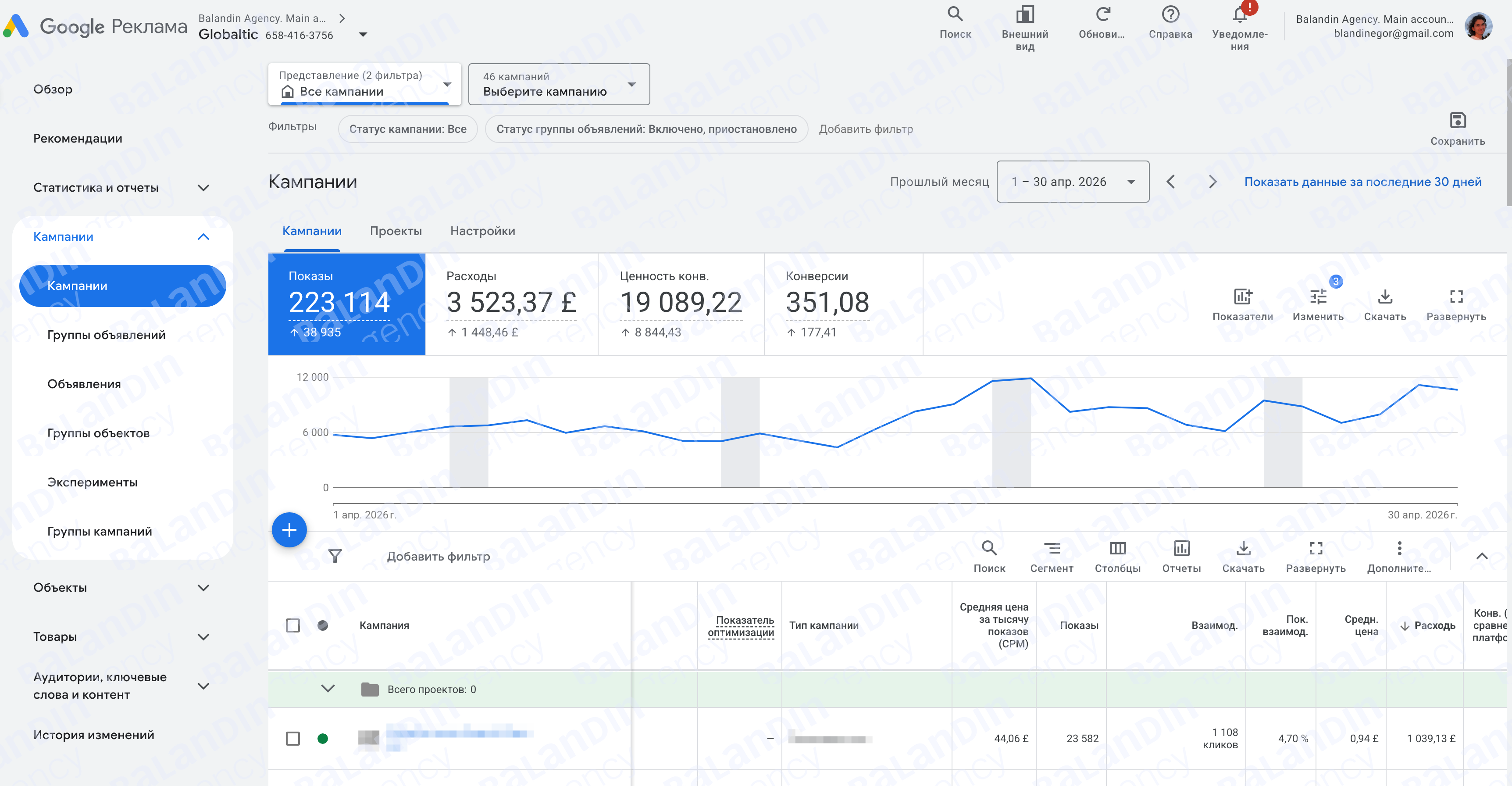Switch to the Кампании tab

[312, 231]
